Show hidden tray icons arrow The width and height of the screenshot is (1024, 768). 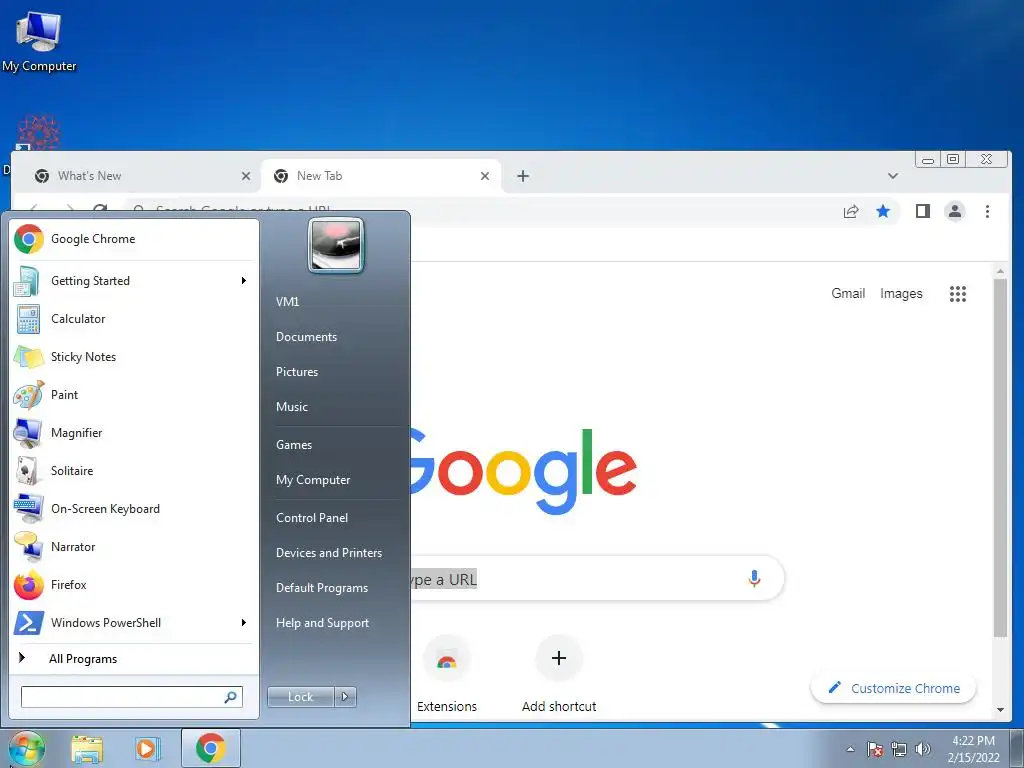850,749
